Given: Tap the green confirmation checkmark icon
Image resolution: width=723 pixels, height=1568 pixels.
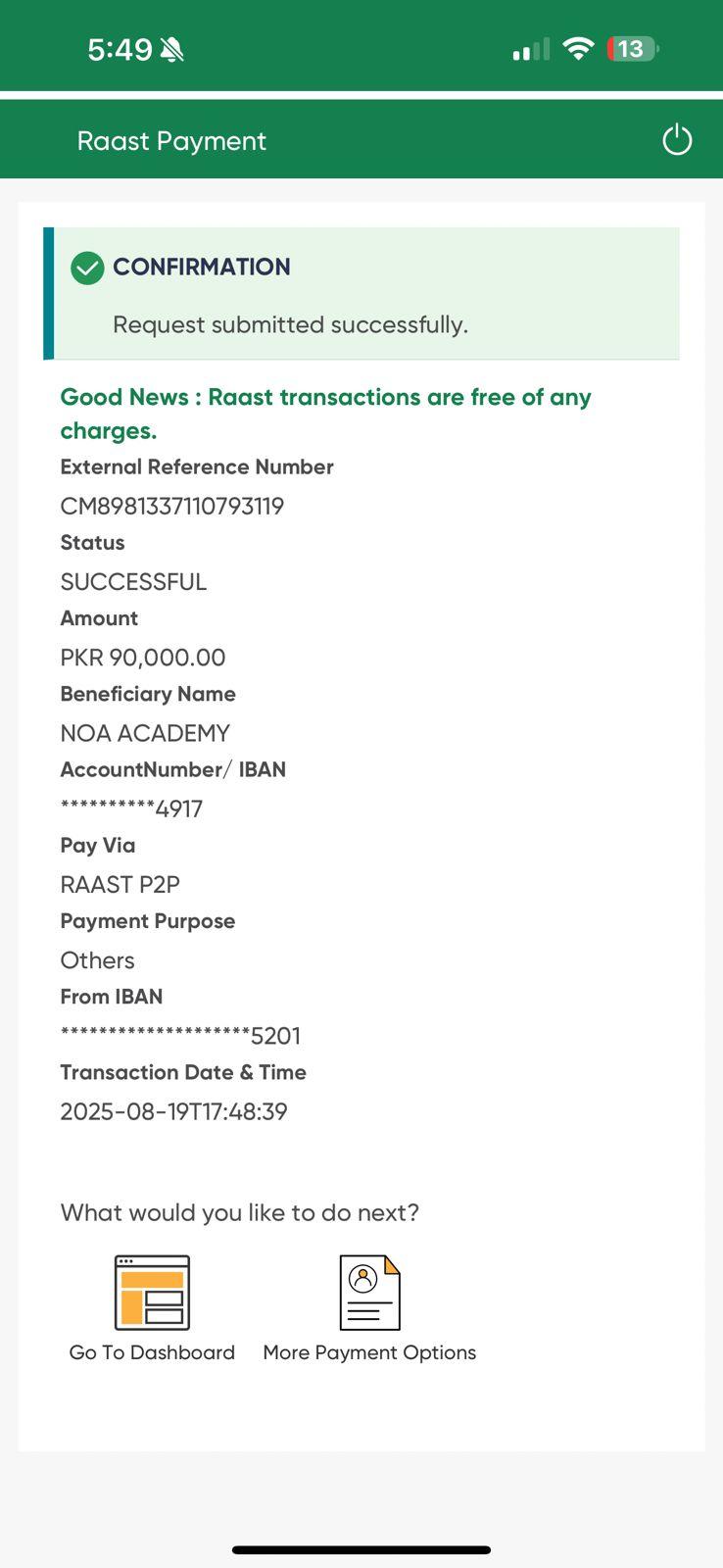Looking at the screenshot, I should point(87,268).
